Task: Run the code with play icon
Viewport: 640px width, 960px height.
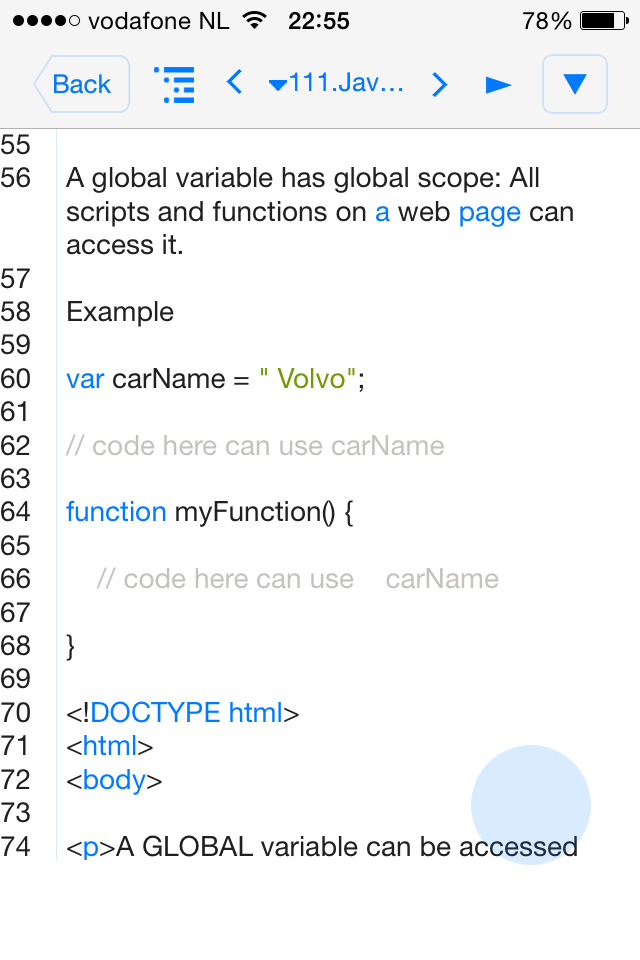Action: tap(498, 84)
